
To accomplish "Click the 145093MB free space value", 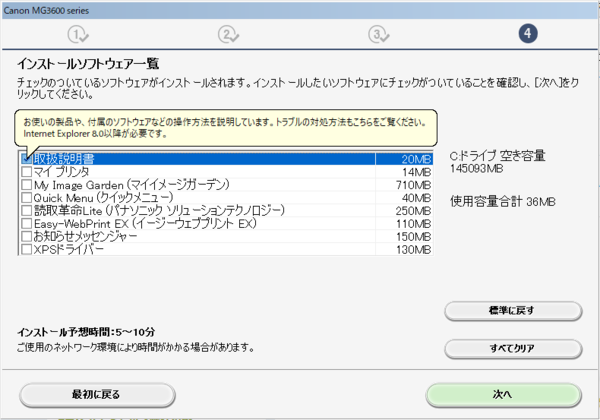I will (476, 169).
